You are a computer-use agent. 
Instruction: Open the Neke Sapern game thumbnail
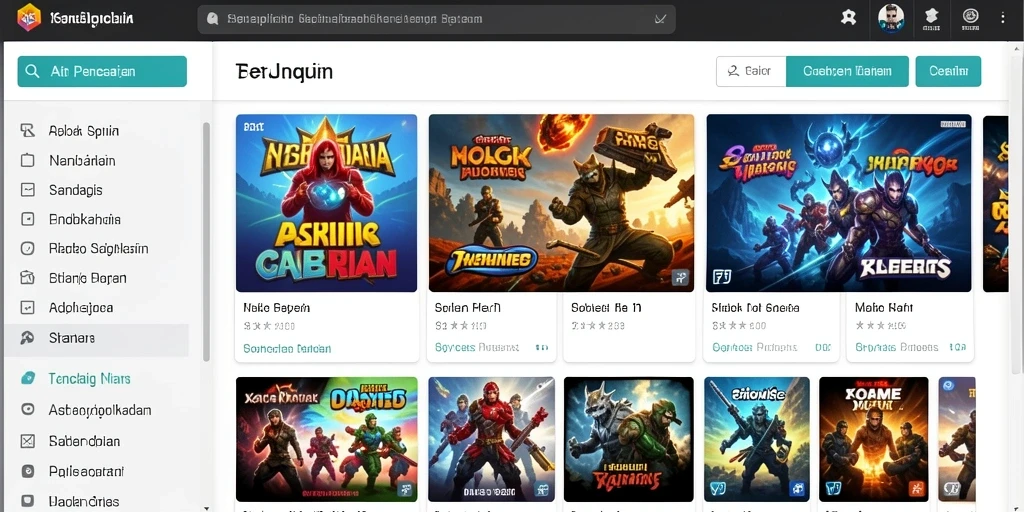[x=327, y=203]
